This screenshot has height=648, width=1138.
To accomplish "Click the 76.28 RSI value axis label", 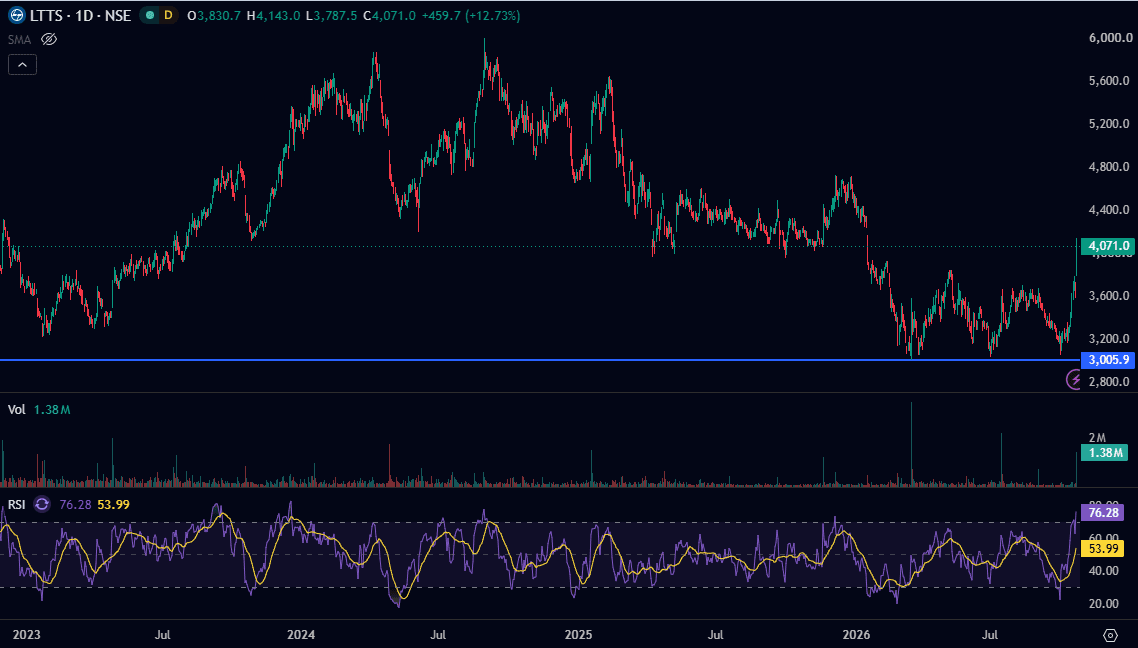I will point(1103,512).
